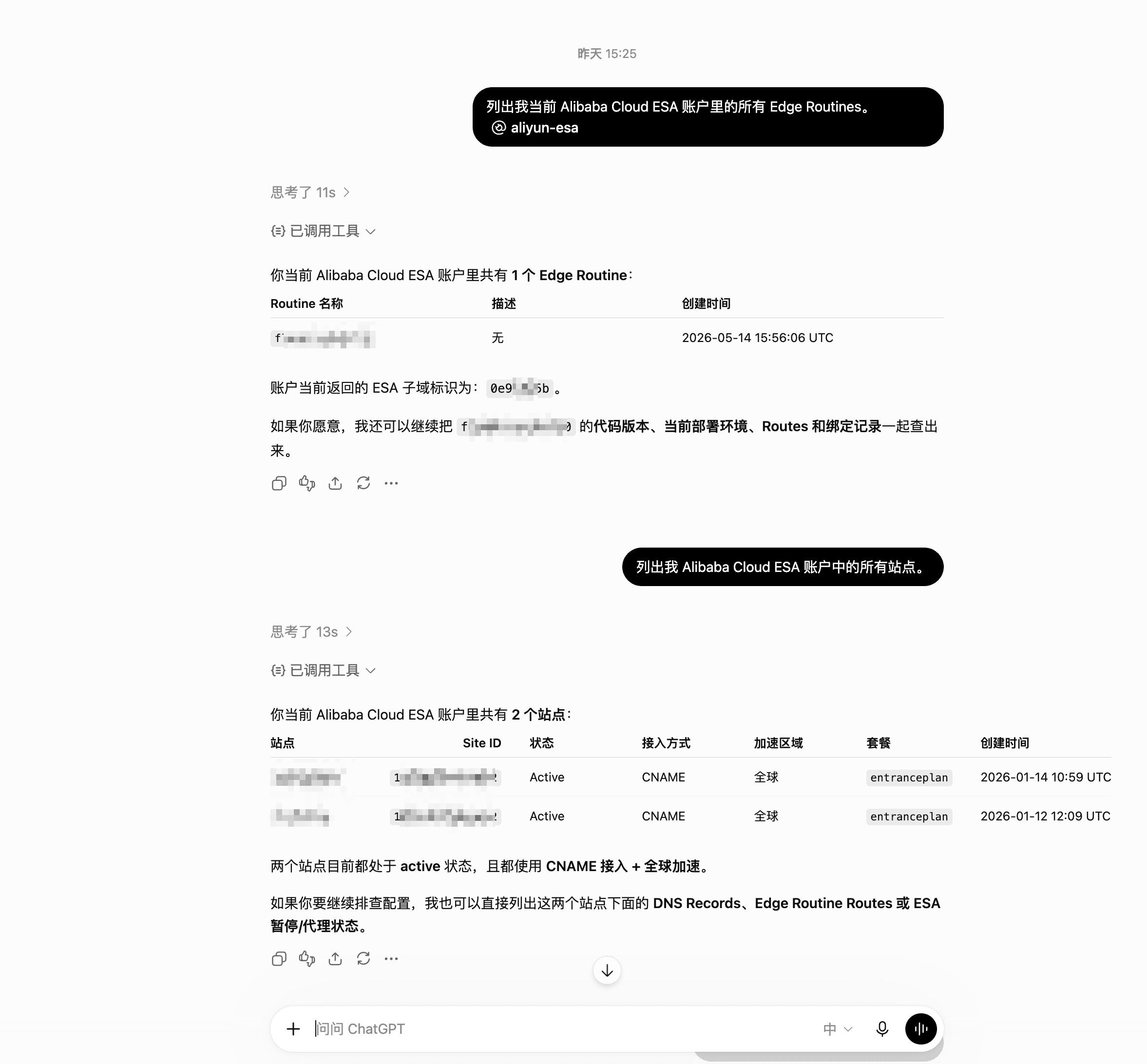Click the bold "2 个站点" text
This screenshot has height=1064, width=1147.
pyautogui.click(x=538, y=715)
